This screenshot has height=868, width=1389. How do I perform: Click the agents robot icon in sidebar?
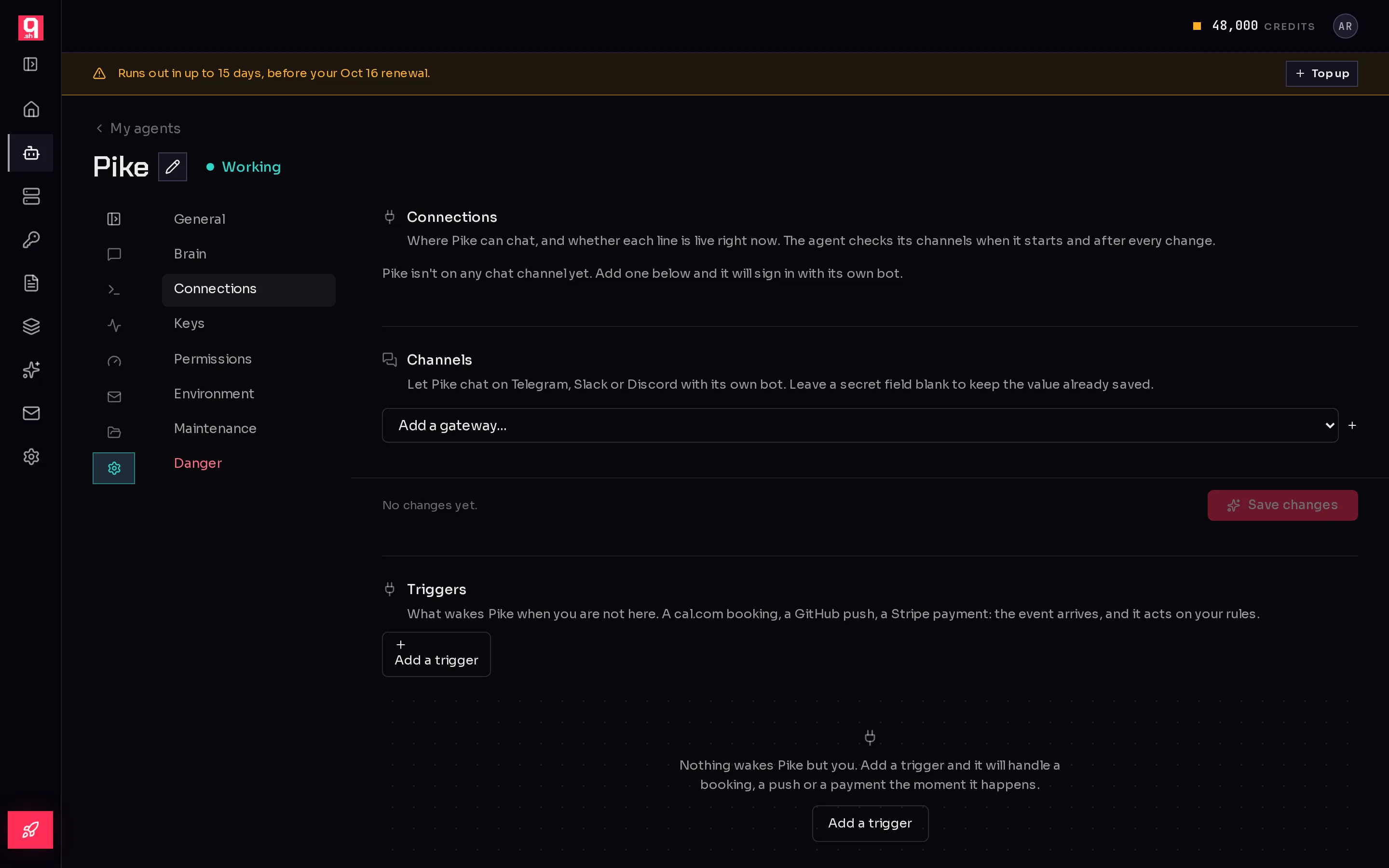pyautogui.click(x=31, y=153)
